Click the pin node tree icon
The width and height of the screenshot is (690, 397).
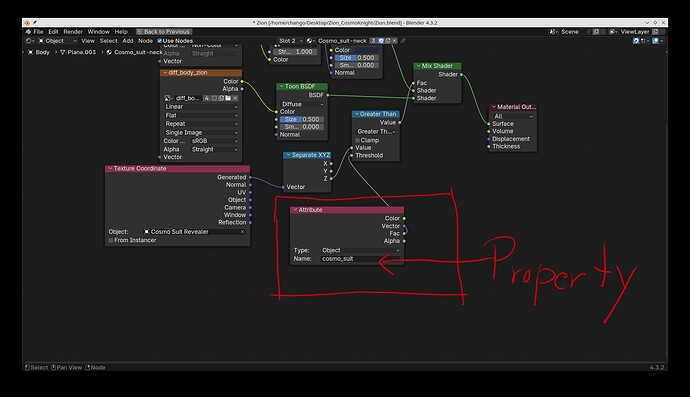[403, 40]
